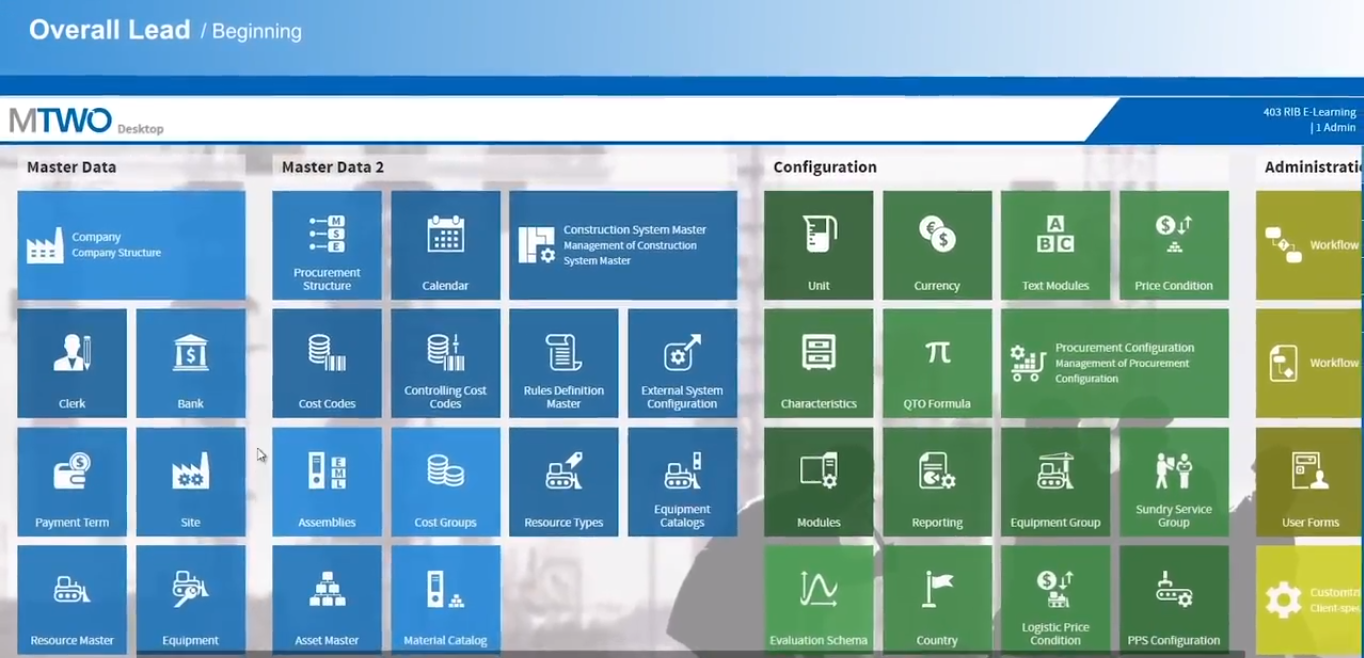Viewport: 1364px width, 658px height.
Task: Select the Equipment Catalogs tile
Action: click(682, 481)
